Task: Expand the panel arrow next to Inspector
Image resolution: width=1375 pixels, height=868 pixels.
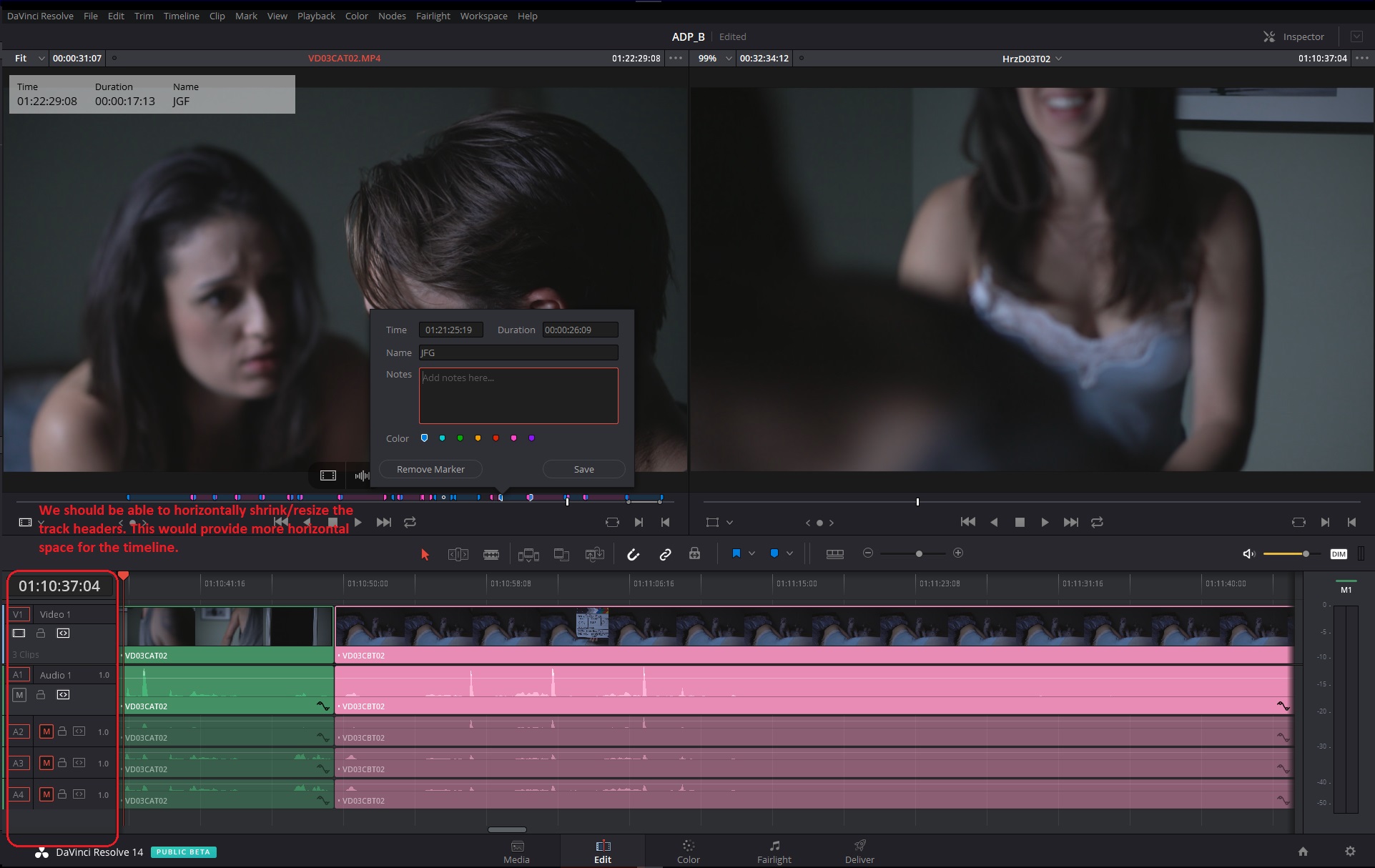Action: 1356,36
